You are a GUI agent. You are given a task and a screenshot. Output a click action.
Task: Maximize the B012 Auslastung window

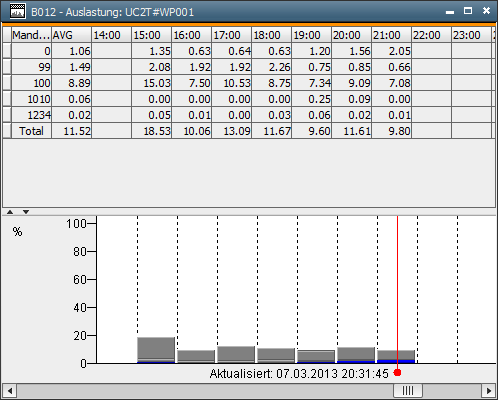468,11
